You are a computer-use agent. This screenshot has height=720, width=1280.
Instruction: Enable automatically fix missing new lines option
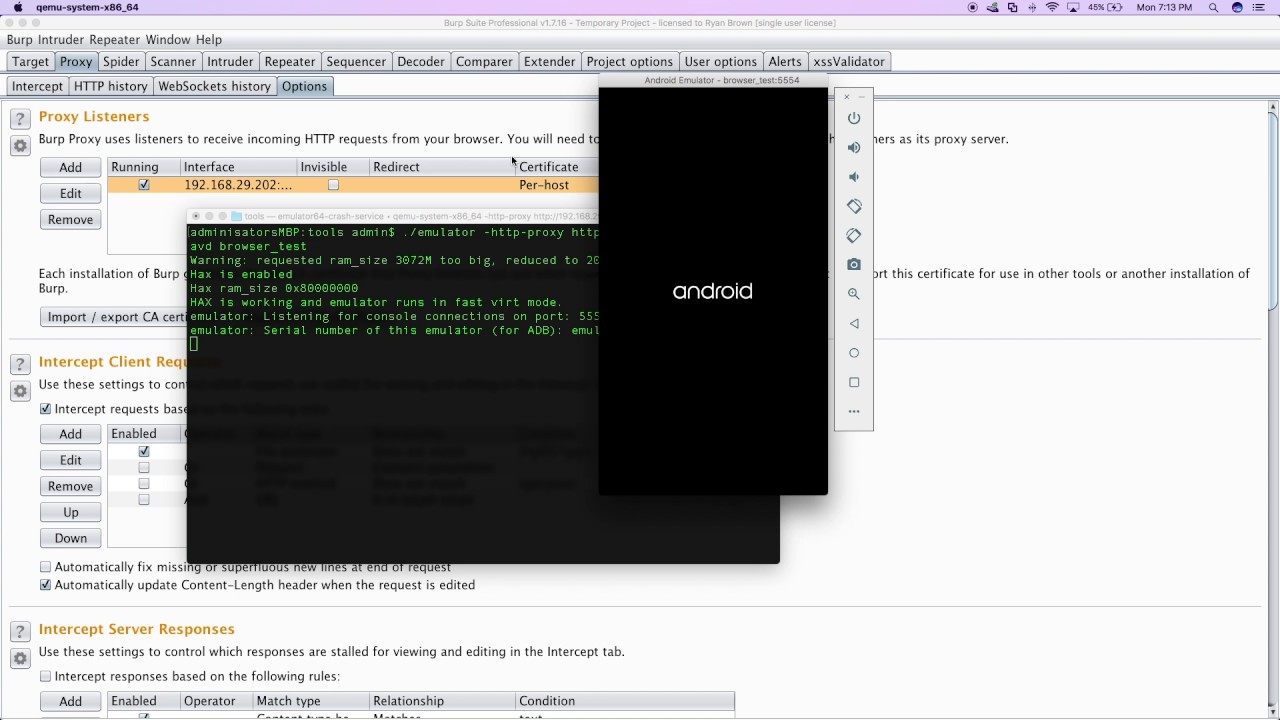(x=45, y=567)
